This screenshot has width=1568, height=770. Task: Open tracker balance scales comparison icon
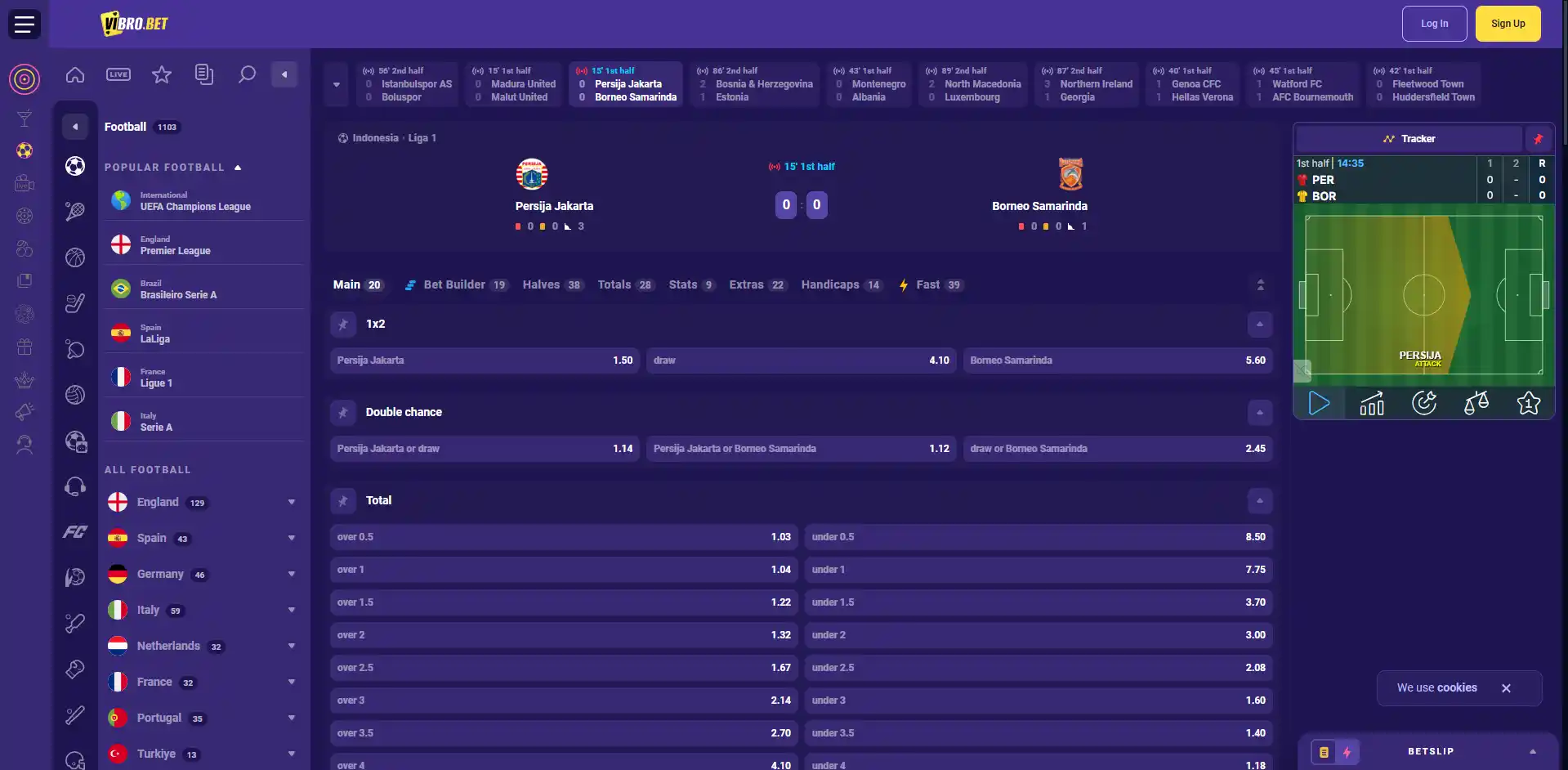tap(1476, 403)
